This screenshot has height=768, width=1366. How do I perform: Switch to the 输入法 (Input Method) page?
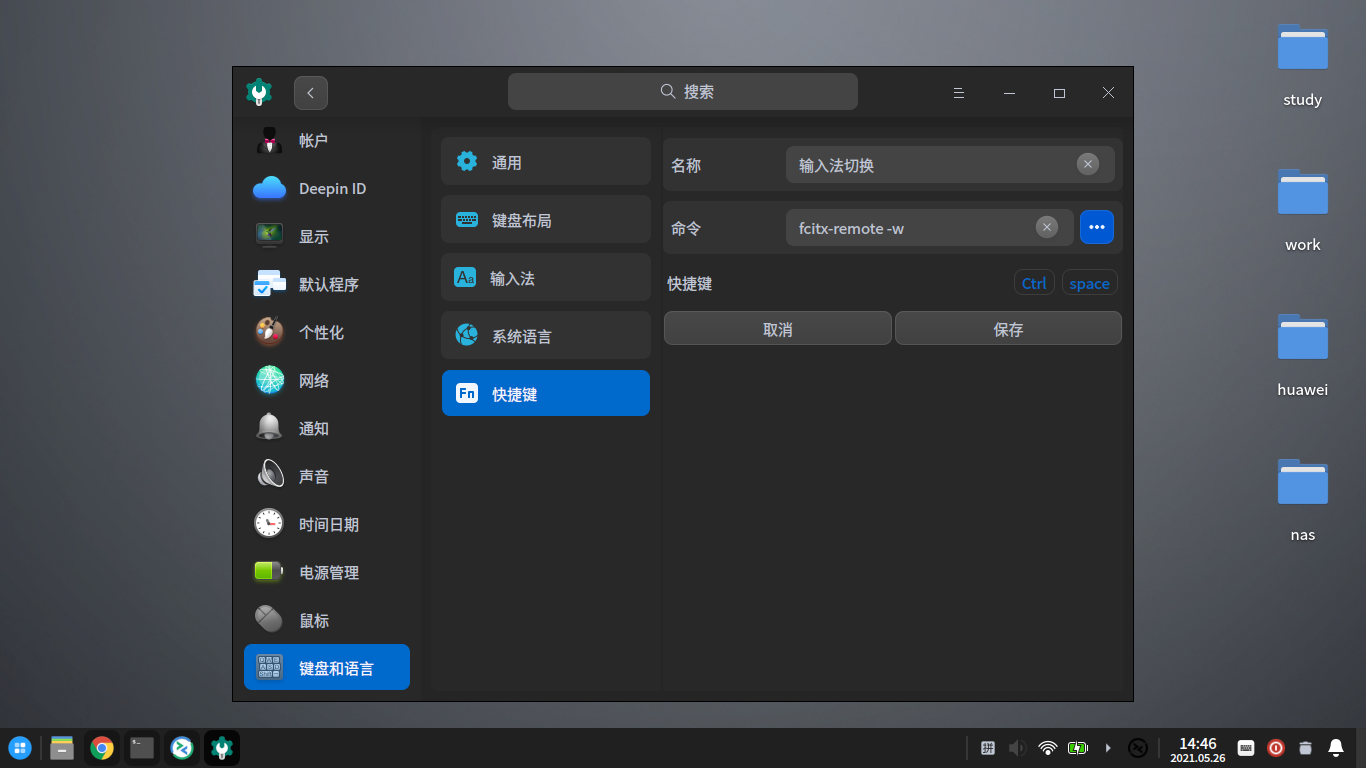[546, 278]
